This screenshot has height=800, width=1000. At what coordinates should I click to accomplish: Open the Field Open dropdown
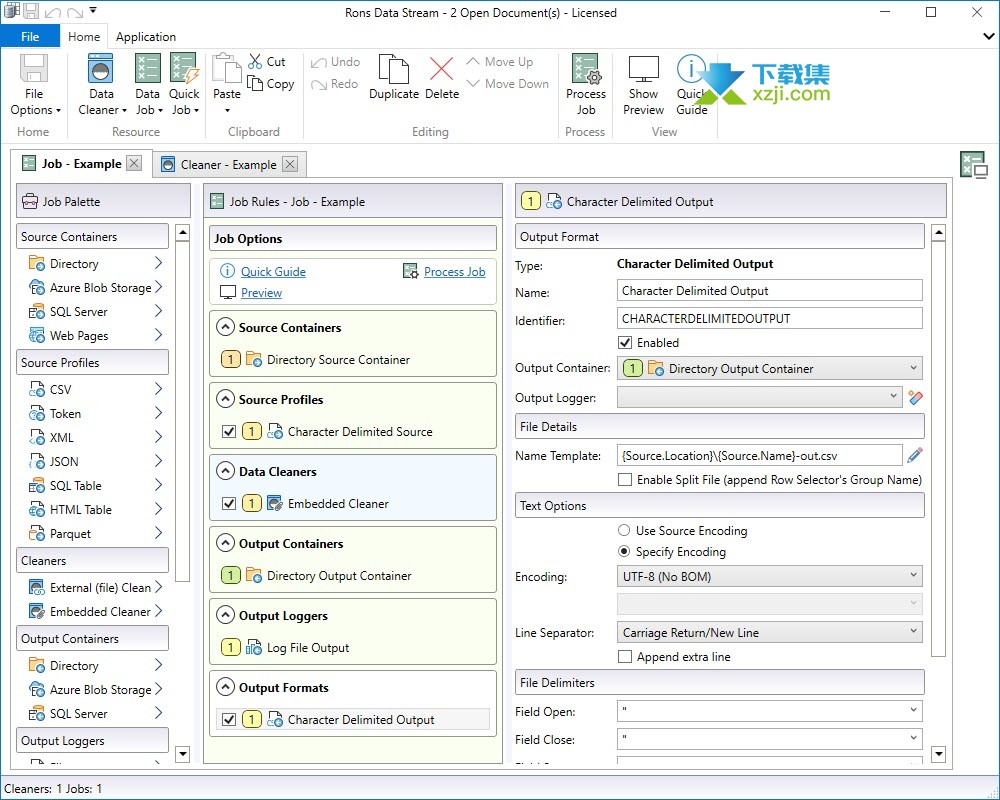770,711
